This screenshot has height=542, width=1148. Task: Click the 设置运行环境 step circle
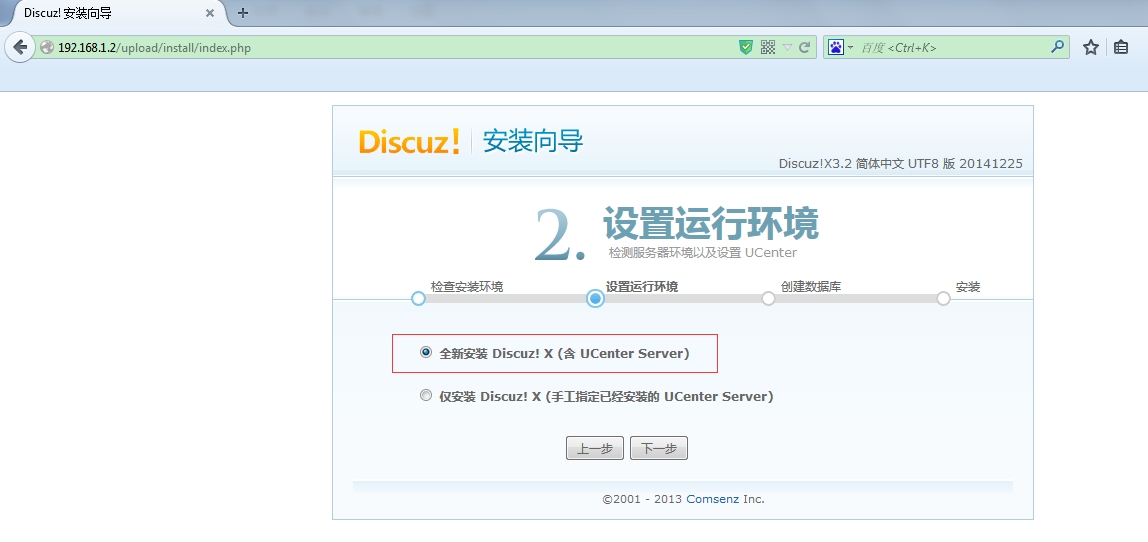point(595,299)
